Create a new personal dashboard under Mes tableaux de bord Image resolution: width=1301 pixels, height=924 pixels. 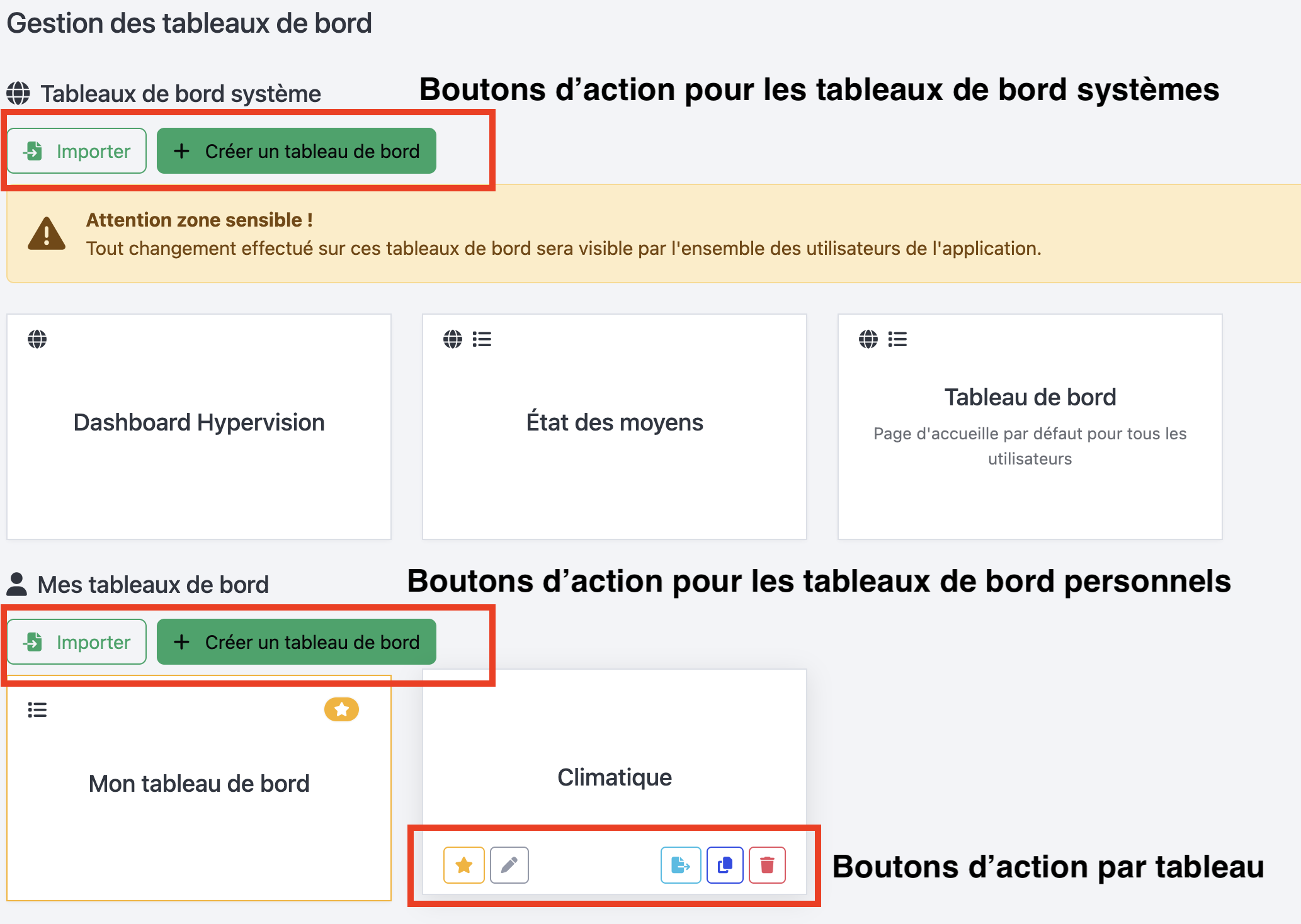coord(297,642)
